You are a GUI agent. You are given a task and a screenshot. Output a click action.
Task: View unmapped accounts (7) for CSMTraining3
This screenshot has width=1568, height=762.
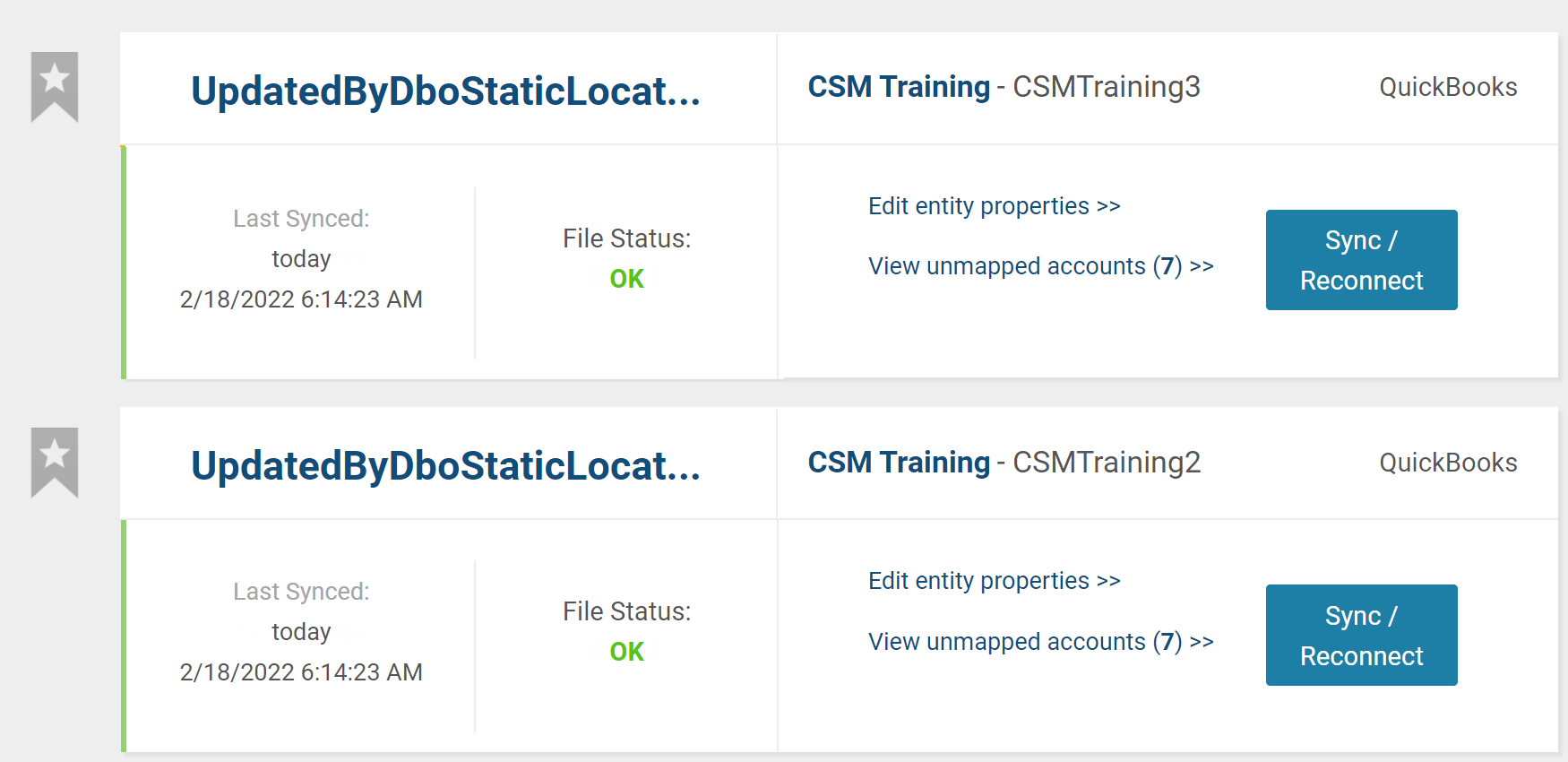pyautogui.click(x=1041, y=266)
